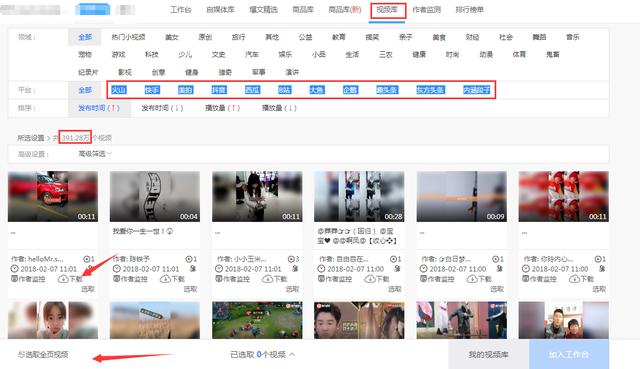Open the 工作台 tab
The image size is (640, 369).
pos(181,9)
